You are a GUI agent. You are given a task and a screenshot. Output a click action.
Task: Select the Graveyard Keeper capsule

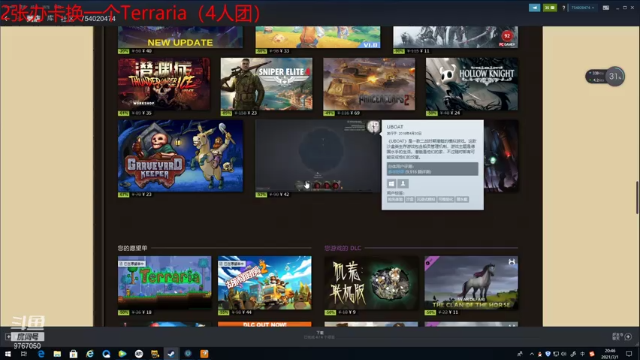point(180,156)
